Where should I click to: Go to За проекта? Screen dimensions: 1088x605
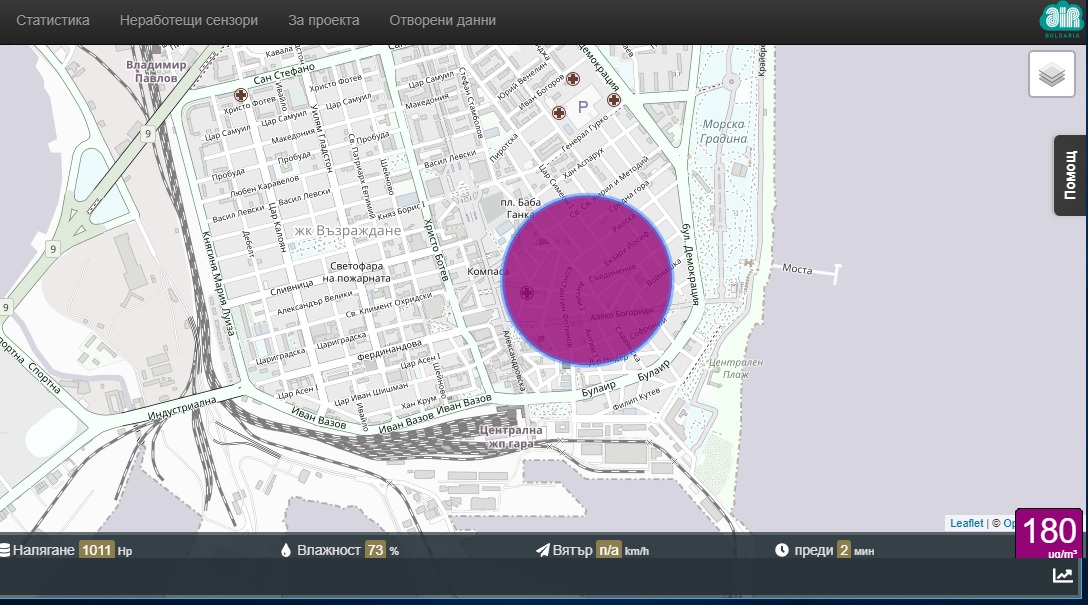[x=323, y=20]
